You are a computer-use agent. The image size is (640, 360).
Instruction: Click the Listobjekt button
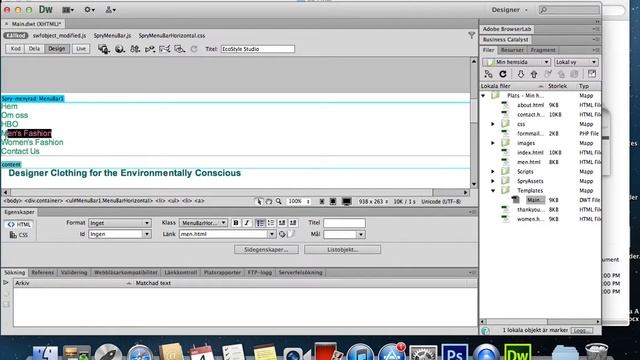(x=342, y=249)
